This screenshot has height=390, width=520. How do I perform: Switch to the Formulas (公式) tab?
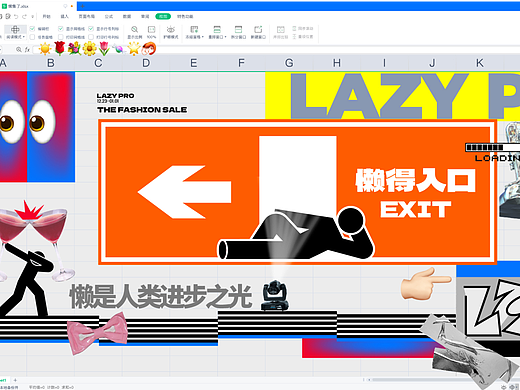pyautogui.click(x=109, y=16)
